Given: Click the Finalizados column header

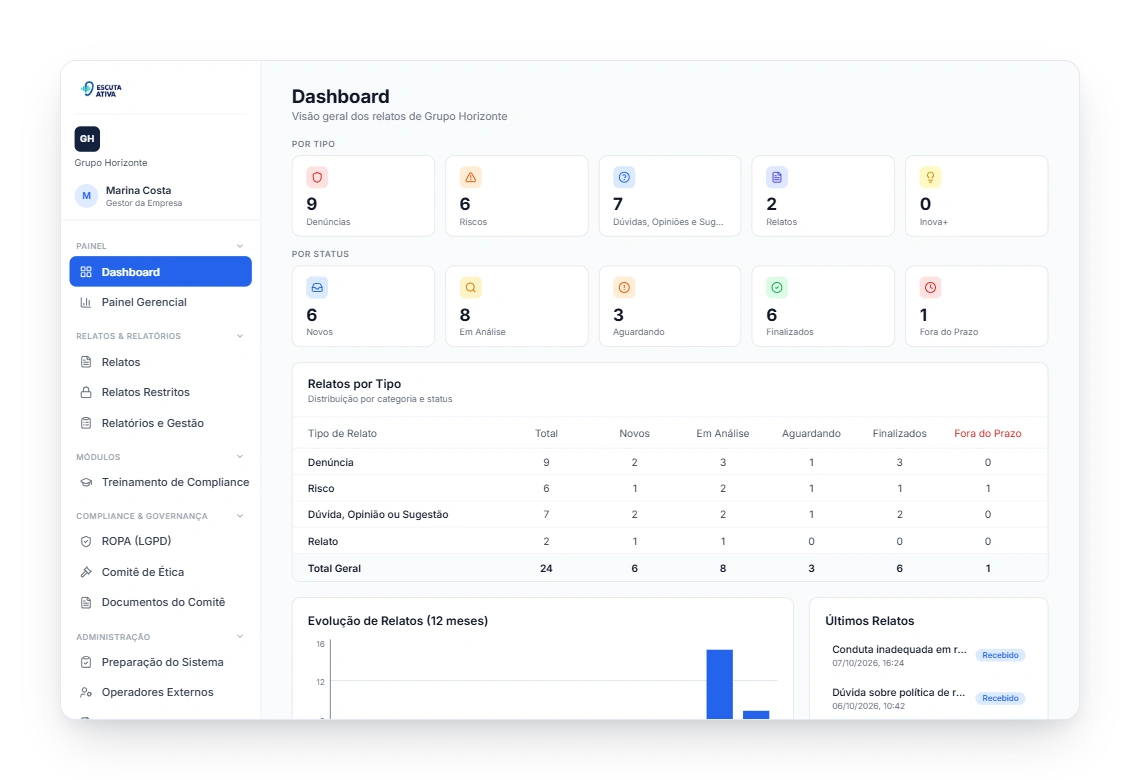Looking at the screenshot, I should coord(899,434).
